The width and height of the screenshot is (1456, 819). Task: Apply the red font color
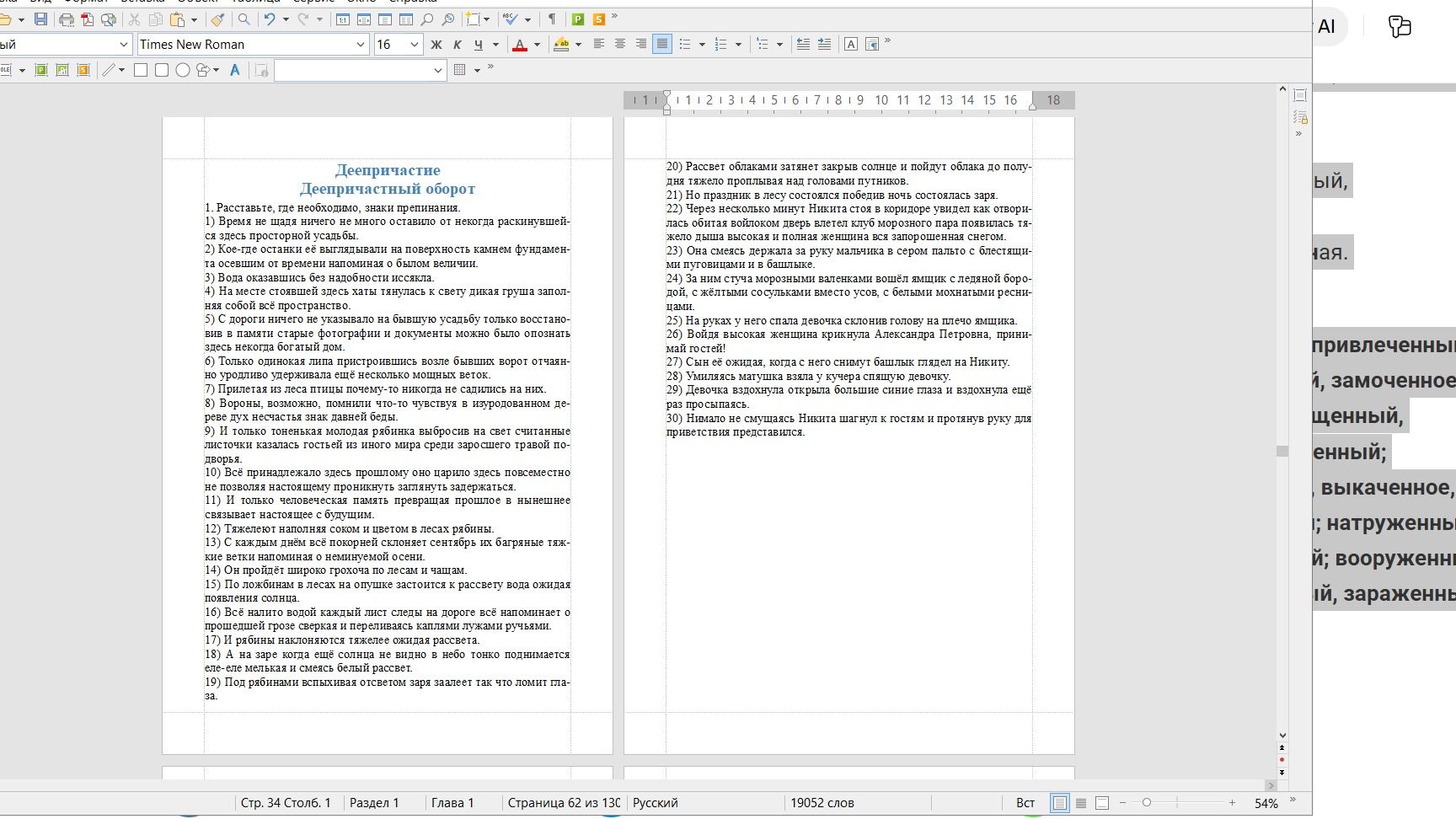pos(520,44)
